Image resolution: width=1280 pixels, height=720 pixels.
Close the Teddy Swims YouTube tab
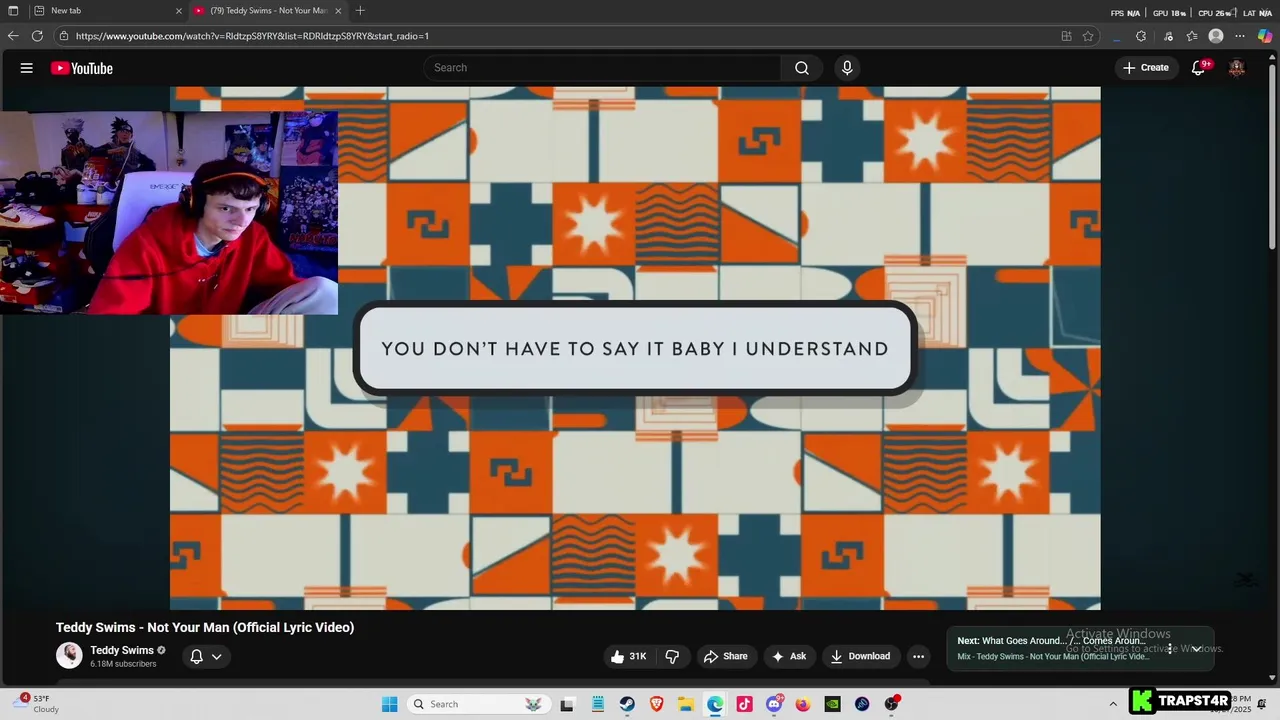pos(338,10)
